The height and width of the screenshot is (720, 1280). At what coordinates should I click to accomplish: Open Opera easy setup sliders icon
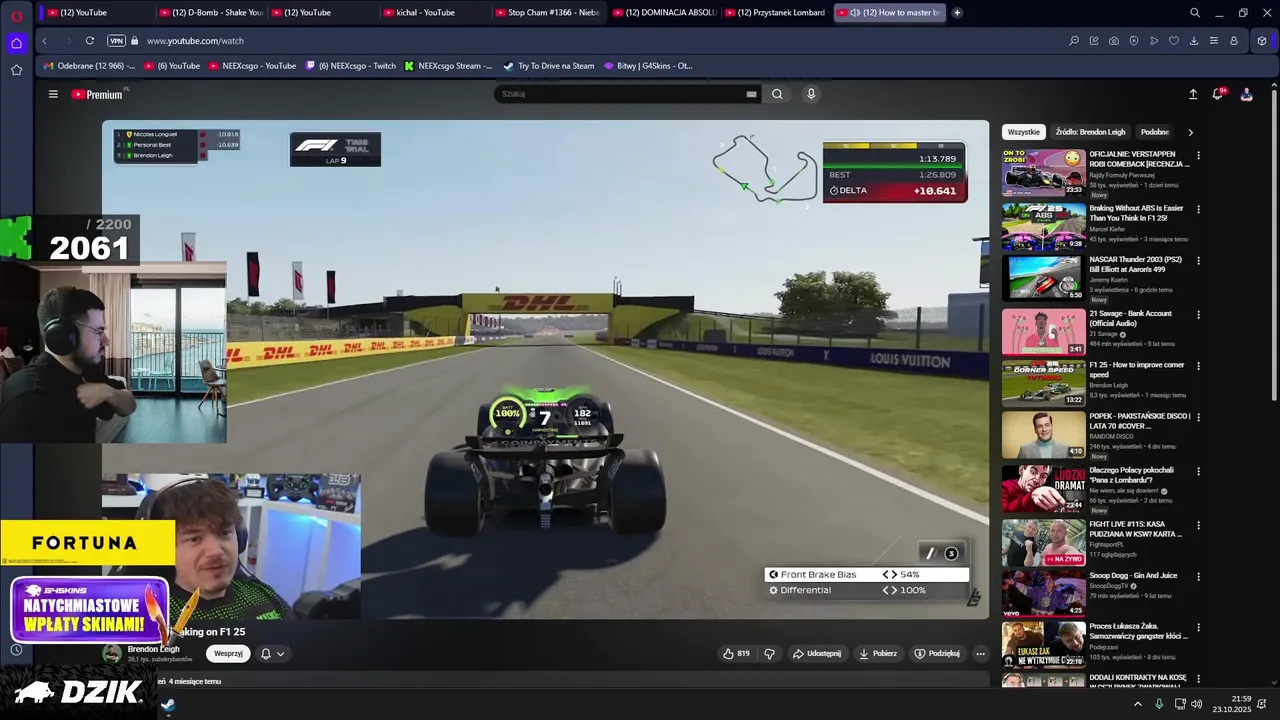(x=1214, y=41)
